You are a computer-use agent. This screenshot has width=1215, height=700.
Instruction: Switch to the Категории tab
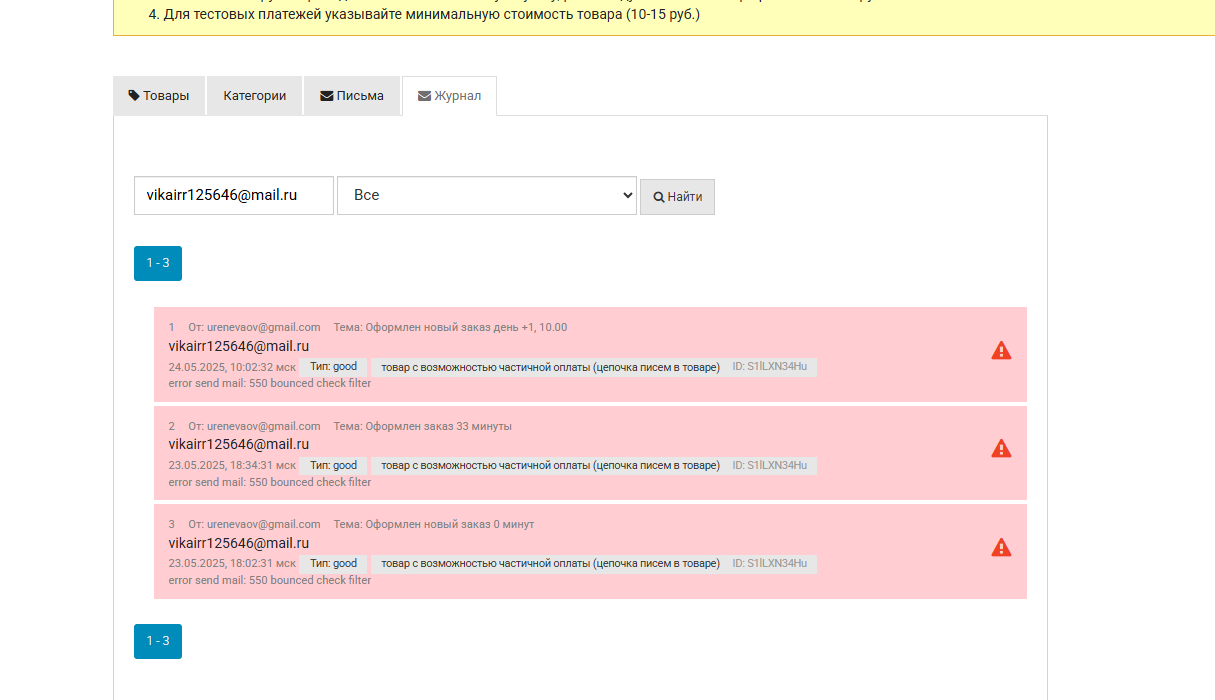tap(255, 96)
